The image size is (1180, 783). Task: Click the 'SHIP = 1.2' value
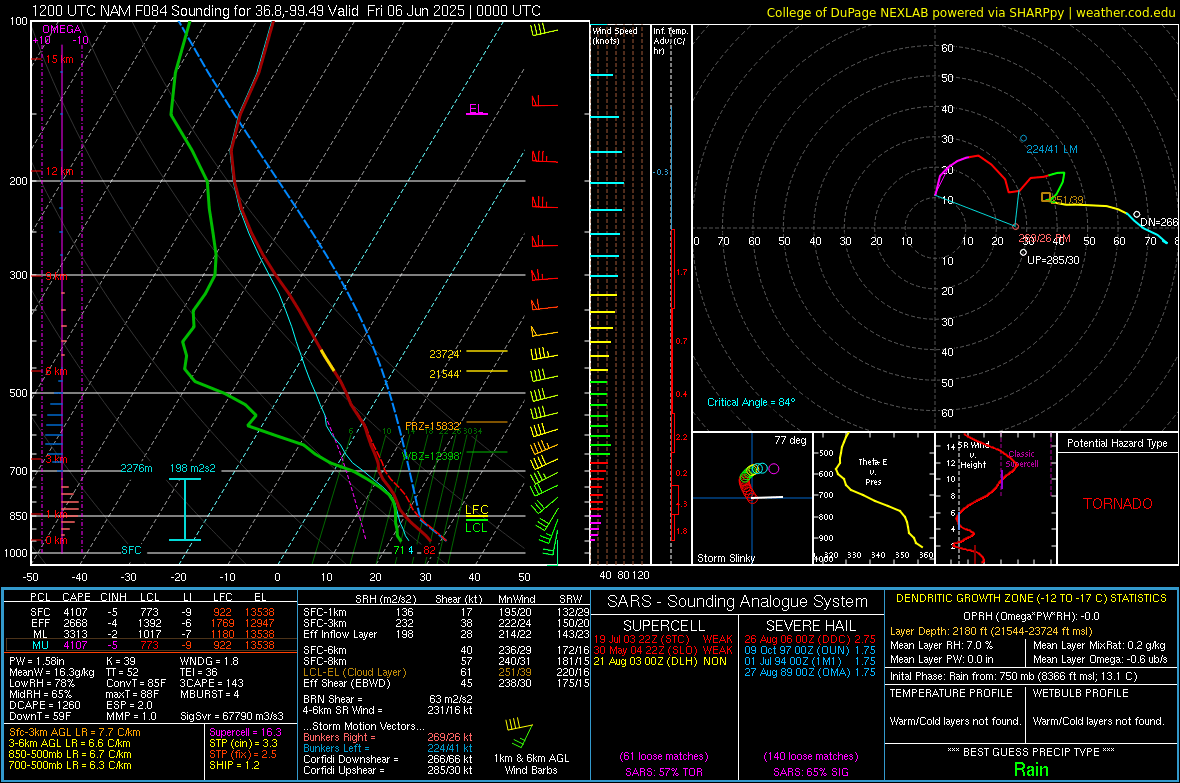click(x=234, y=765)
